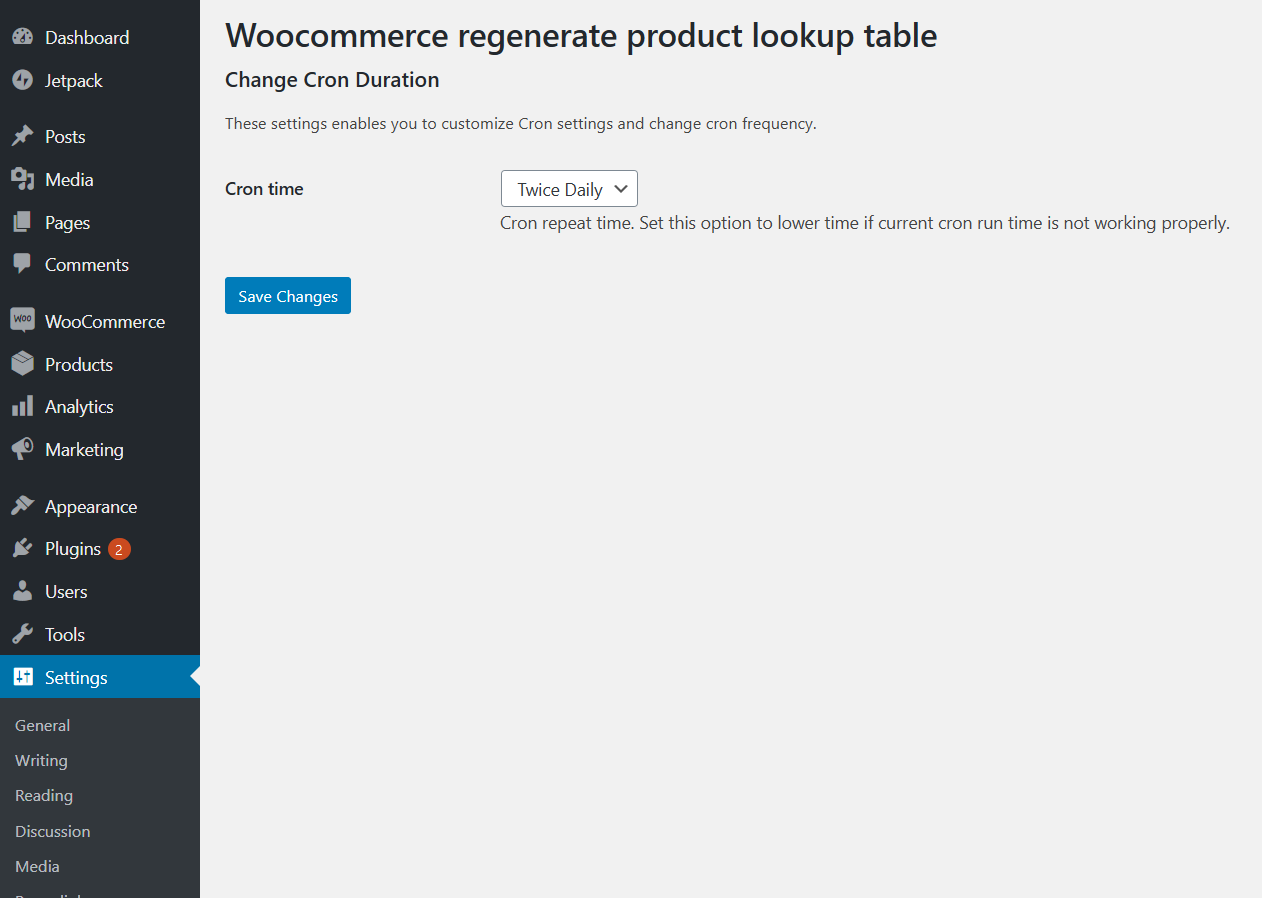Open the Products icon
This screenshot has width=1262, height=898.
pyautogui.click(x=22, y=363)
